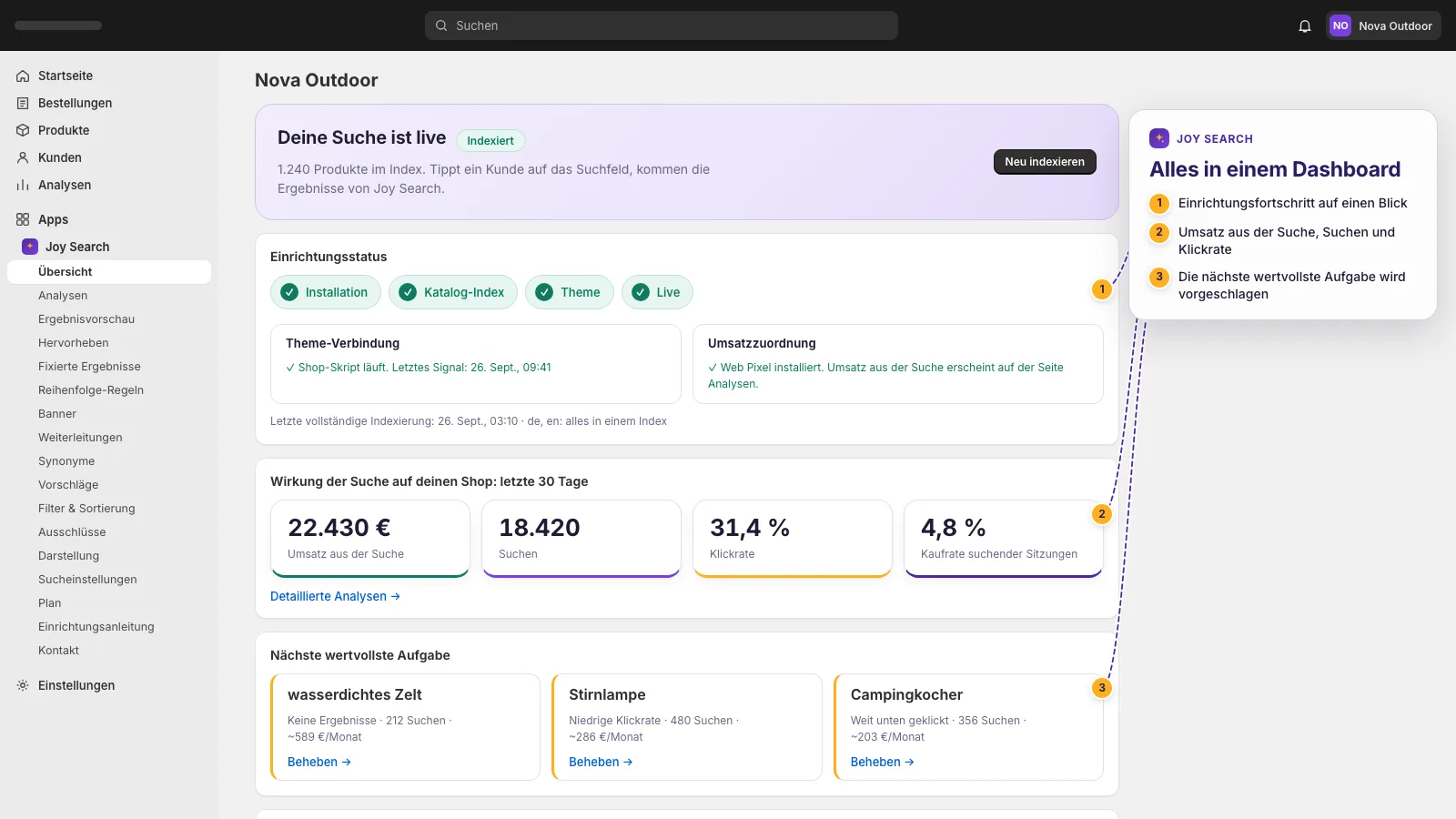1456x819 pixels.
Task: Click the Neu indexieren button
Action: (1045, 162)
